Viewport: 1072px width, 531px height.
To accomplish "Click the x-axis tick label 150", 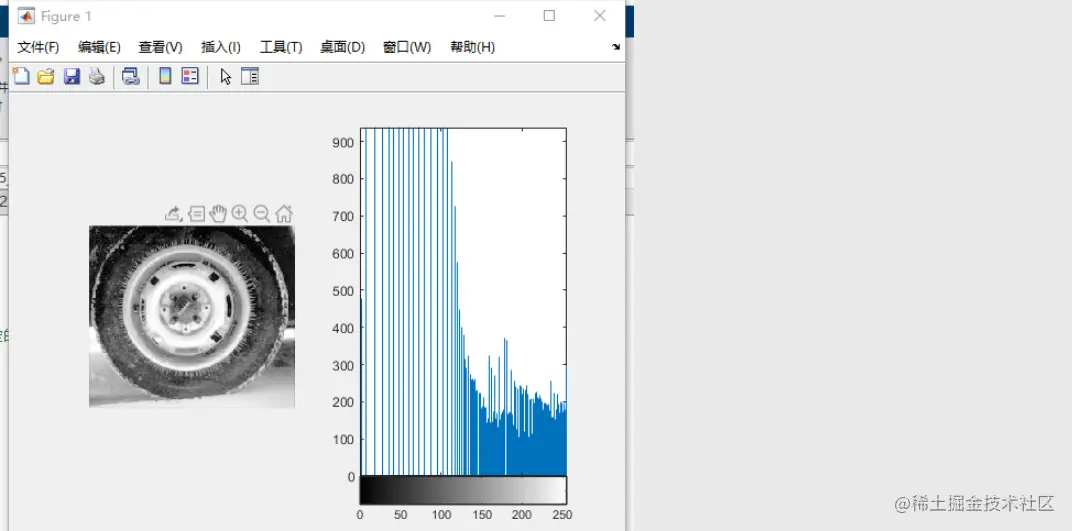I will click(481, 515).
